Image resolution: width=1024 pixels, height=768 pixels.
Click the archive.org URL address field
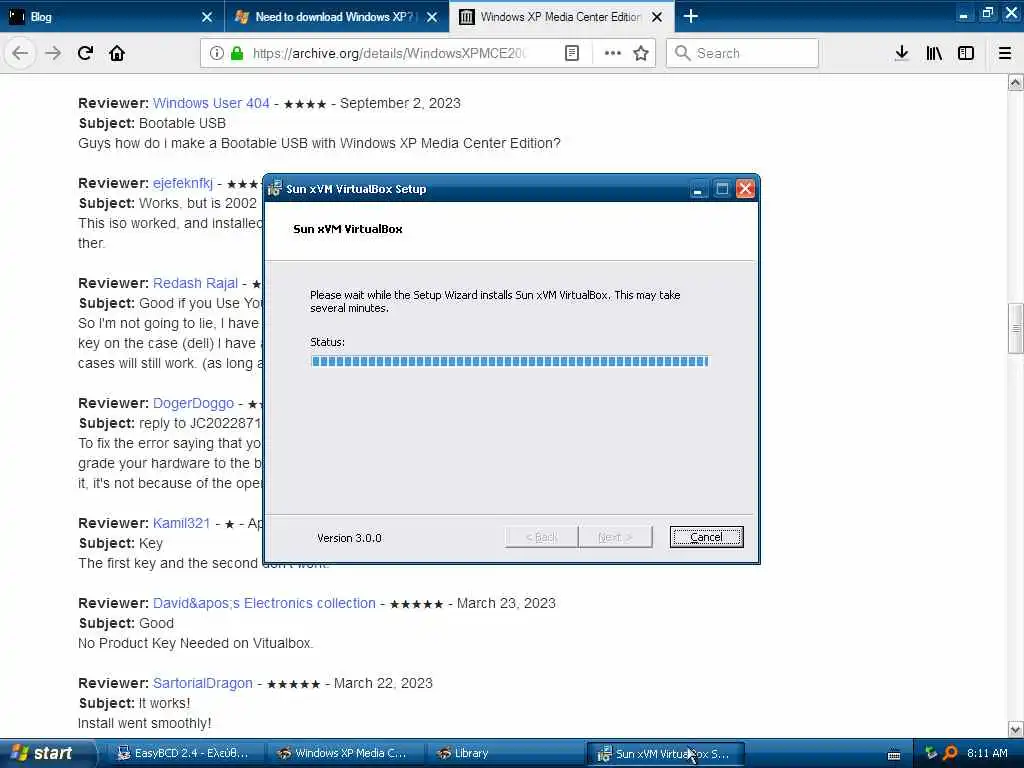pyautogui.click(x=389, y=53)
